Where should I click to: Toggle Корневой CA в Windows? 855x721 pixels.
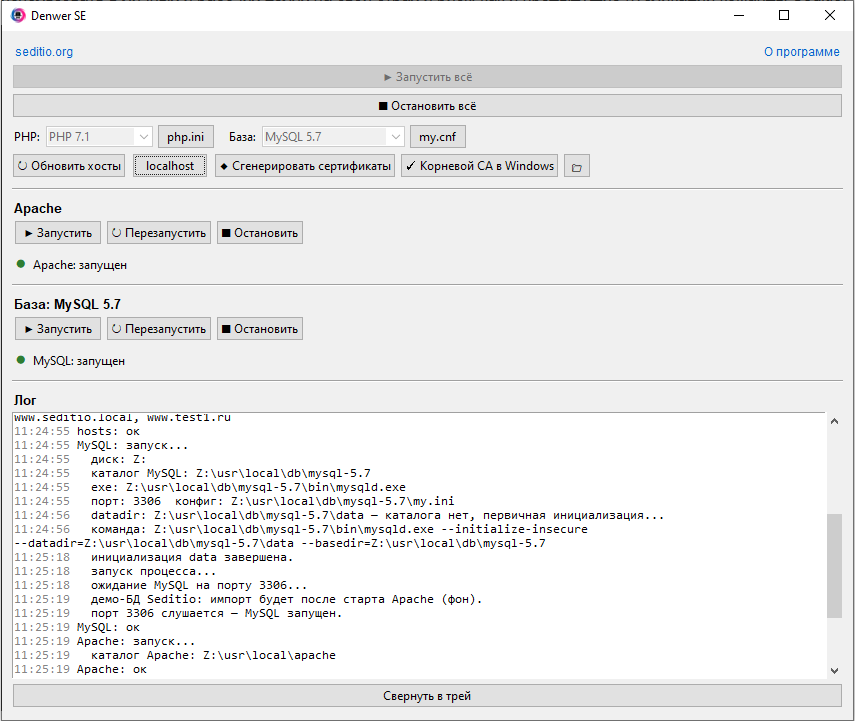click(x=480, y=166)
